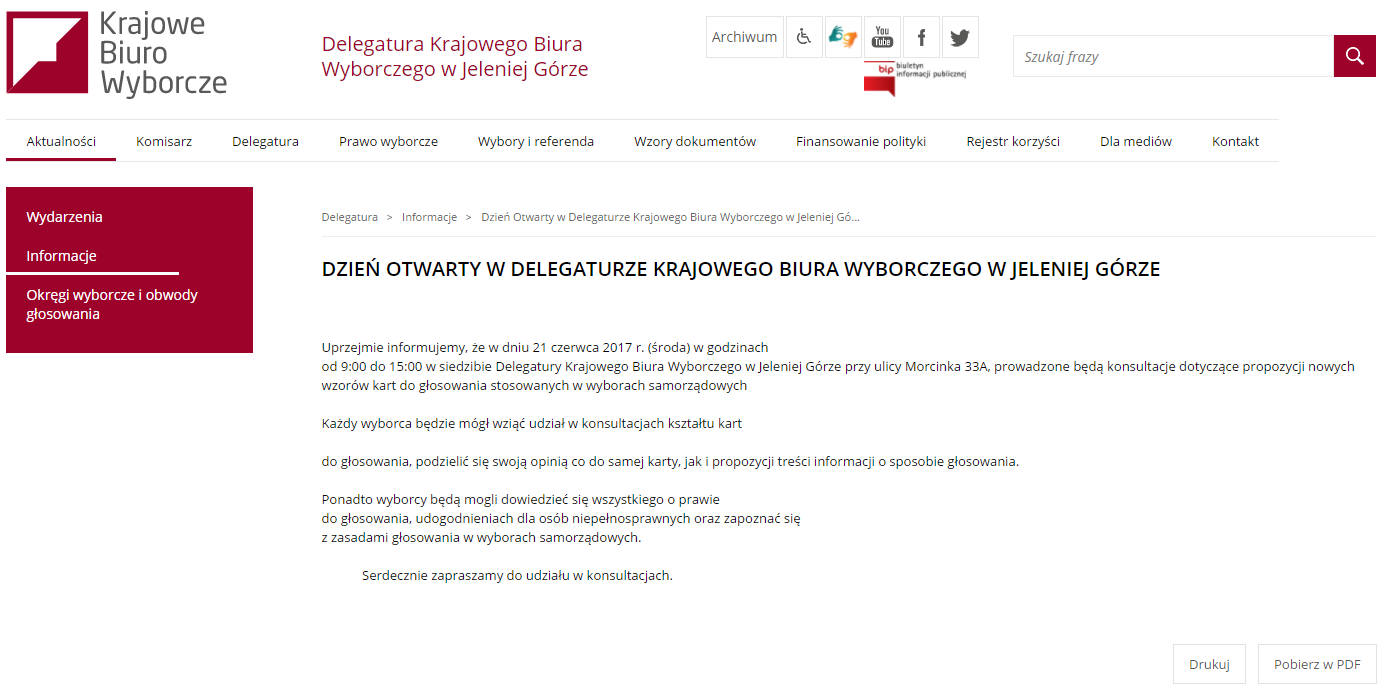This screenshot has height=698, width=1390.
Task: Click the Pobierz w PDF button
Action: (x=1317, y=664)
